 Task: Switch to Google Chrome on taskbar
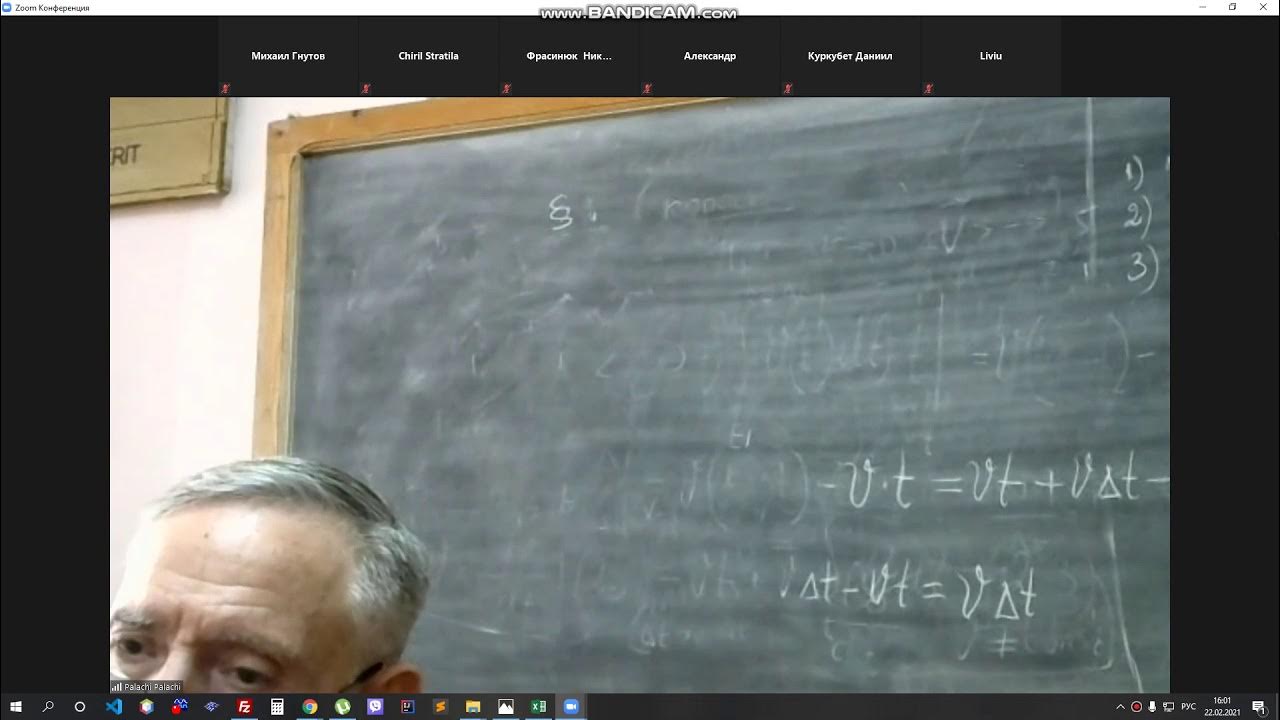point(310,707)
